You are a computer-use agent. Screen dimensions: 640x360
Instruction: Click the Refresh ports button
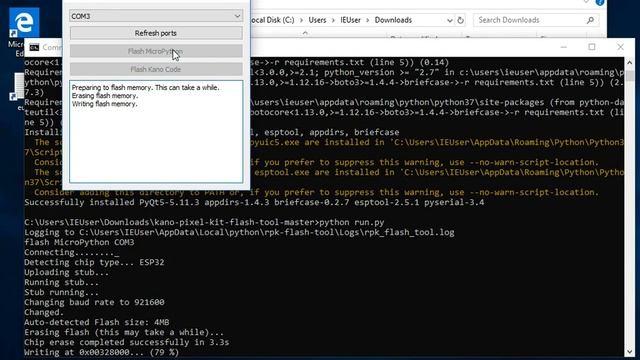tap(156, 33)
